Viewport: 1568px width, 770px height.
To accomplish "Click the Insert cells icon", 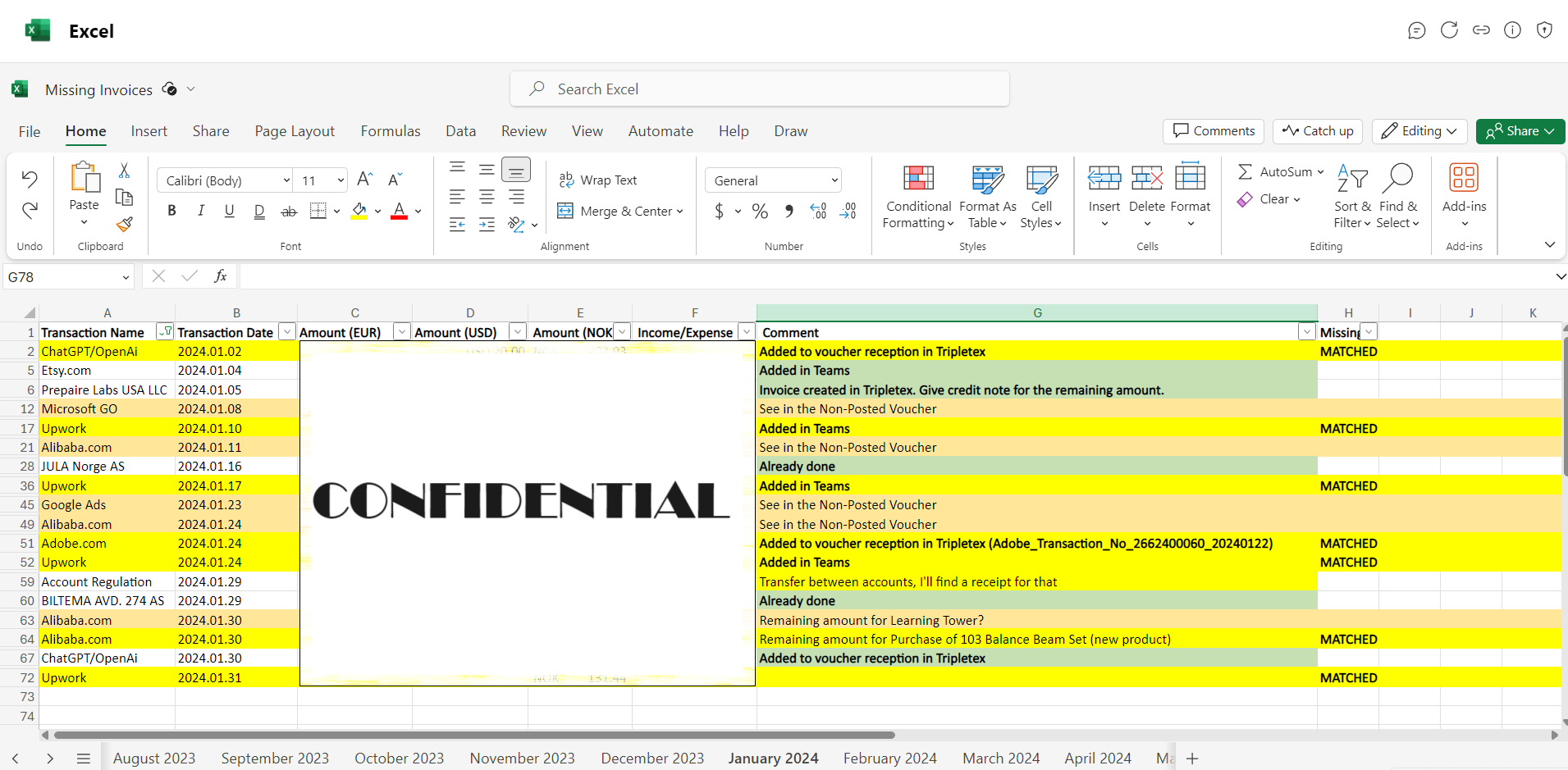I will (1104, 177).
